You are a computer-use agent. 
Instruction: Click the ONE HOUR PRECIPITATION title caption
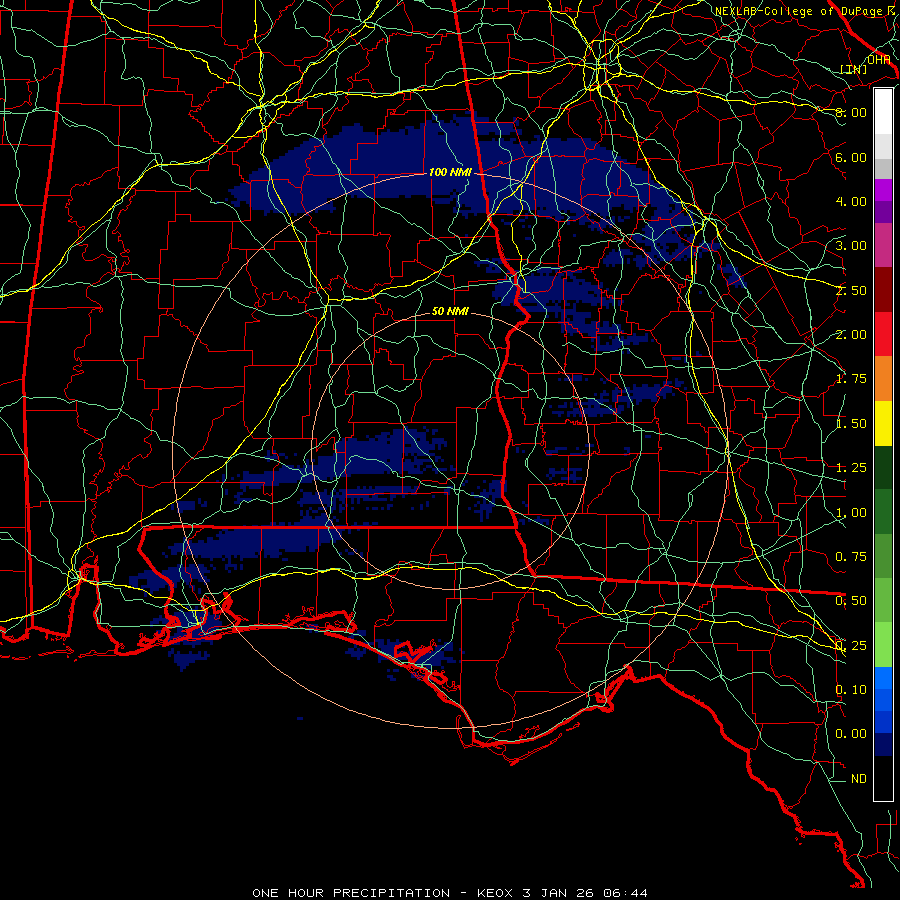pos(450,893)
